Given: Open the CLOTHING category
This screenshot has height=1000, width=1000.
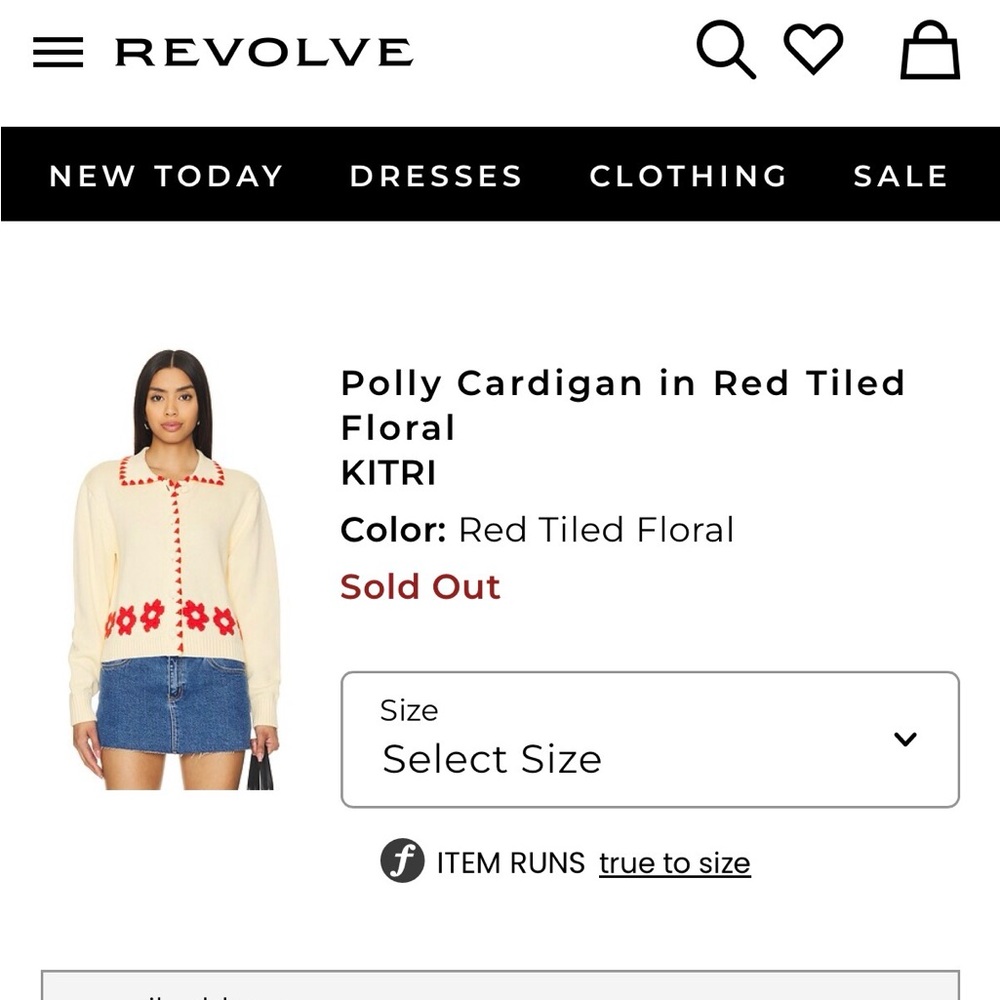Looking at the screenshot, I should [689, 175].
